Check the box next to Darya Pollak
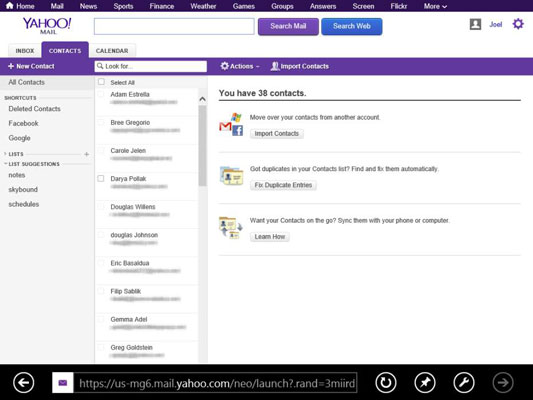The height and width of the screenshot is (400, 533). [x=101, y=178]
